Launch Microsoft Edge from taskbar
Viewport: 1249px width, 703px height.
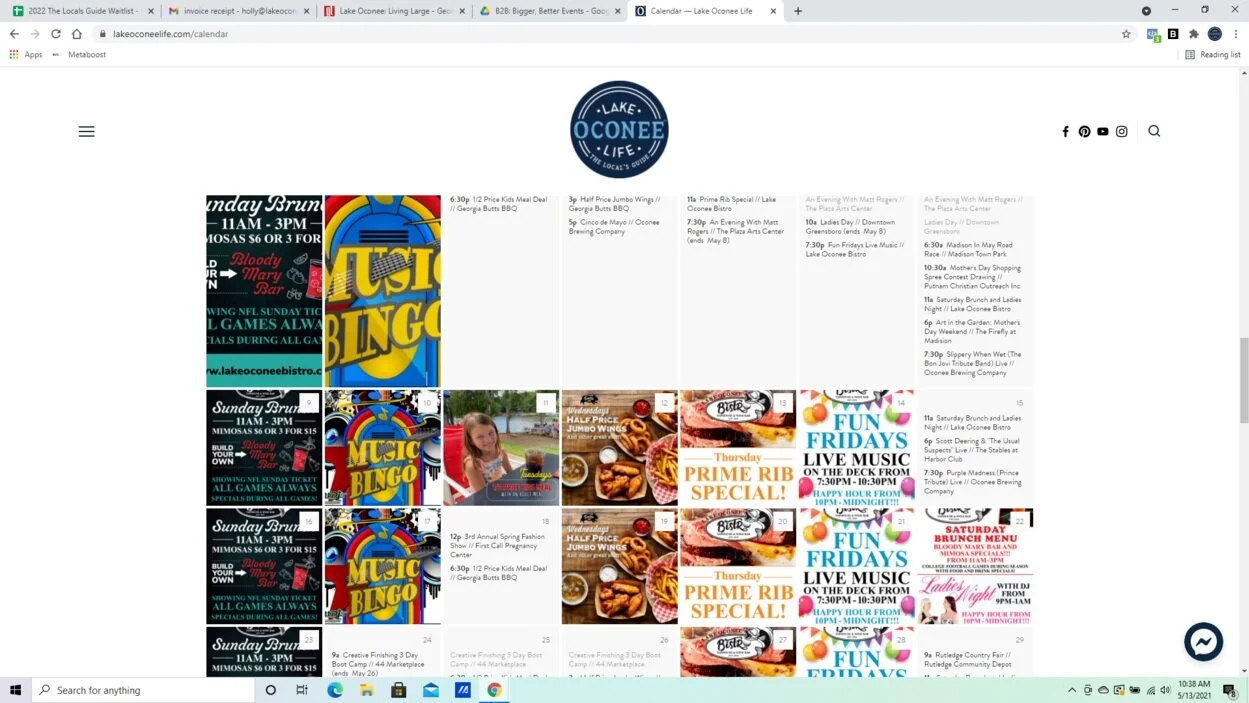click(335, 690)
